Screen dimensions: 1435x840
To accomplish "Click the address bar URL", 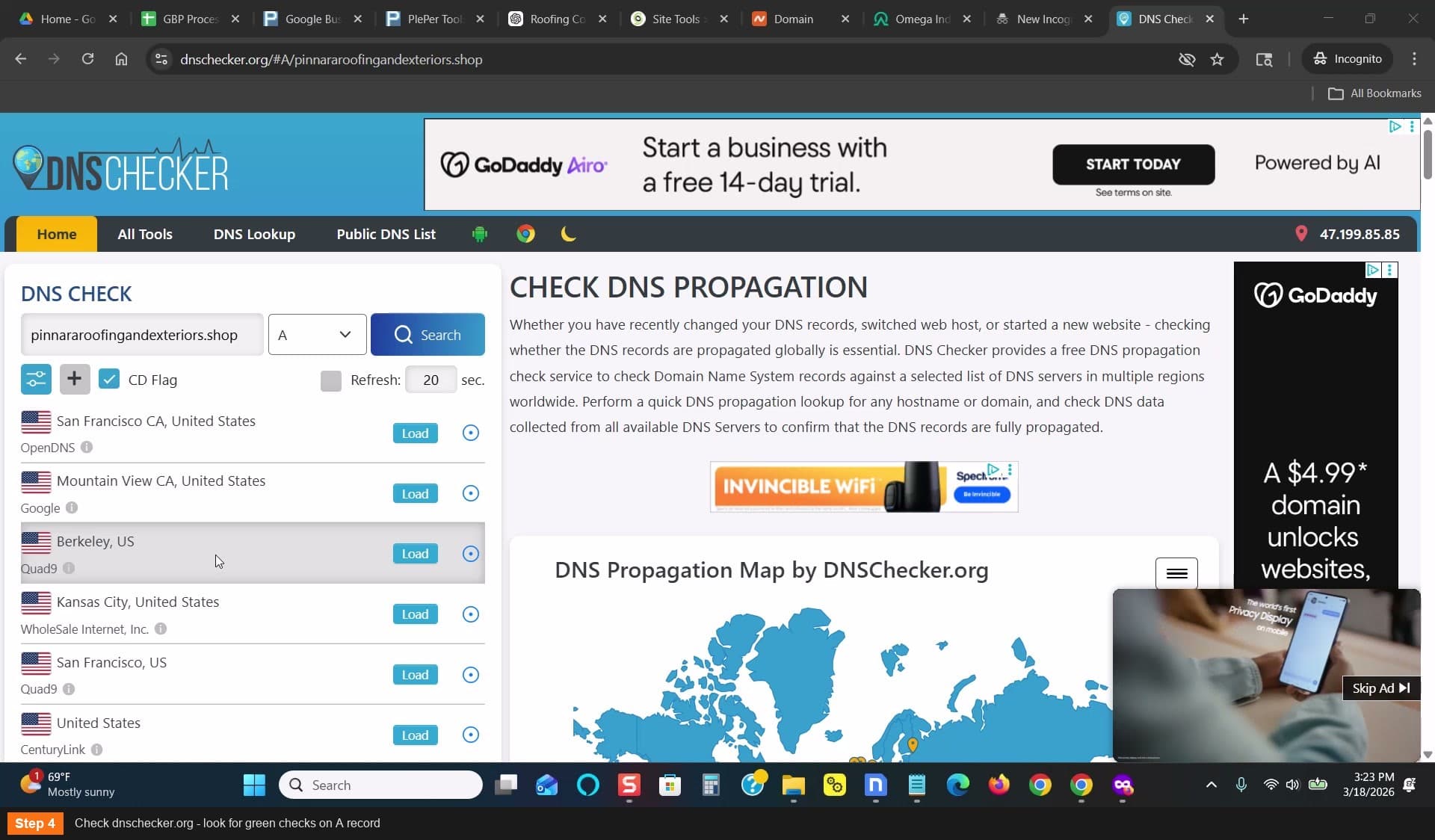I will 331,59.
